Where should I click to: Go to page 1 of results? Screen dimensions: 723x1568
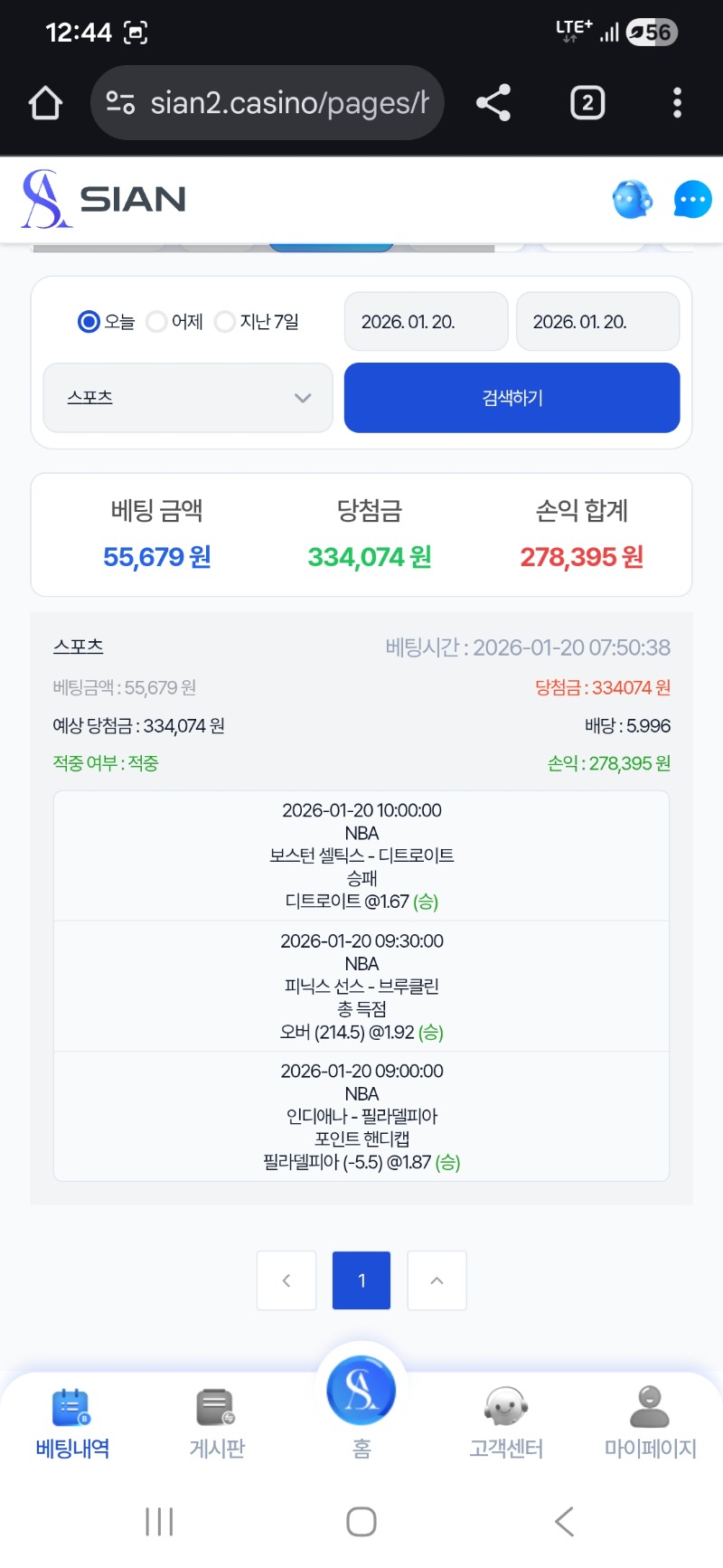tap(361, 1280)
